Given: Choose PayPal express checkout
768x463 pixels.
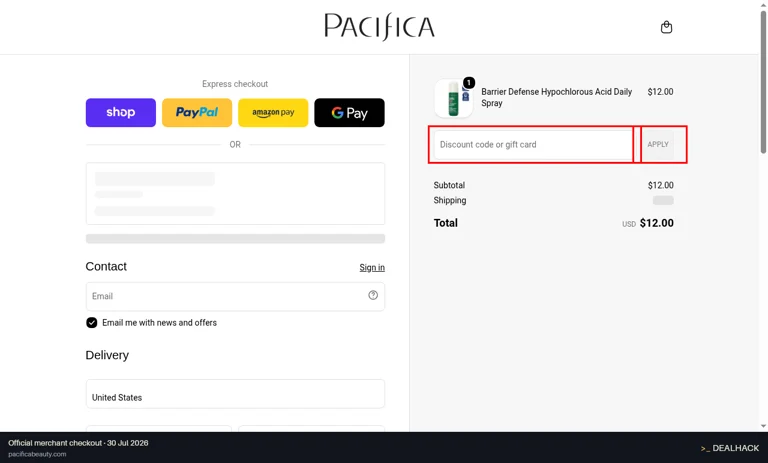Looking at the screenshot, I should coord(197,112).
